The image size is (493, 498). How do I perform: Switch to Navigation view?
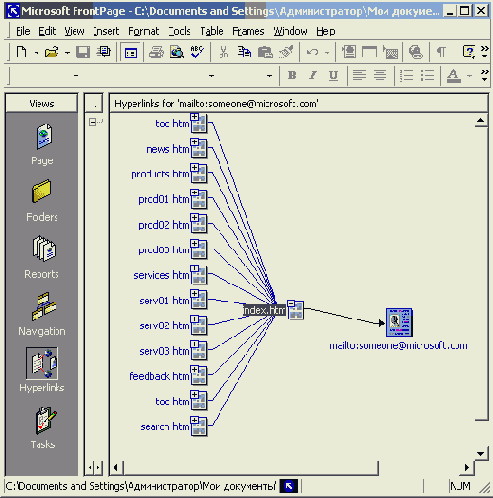pyautogui.click(x=42, y=314)
